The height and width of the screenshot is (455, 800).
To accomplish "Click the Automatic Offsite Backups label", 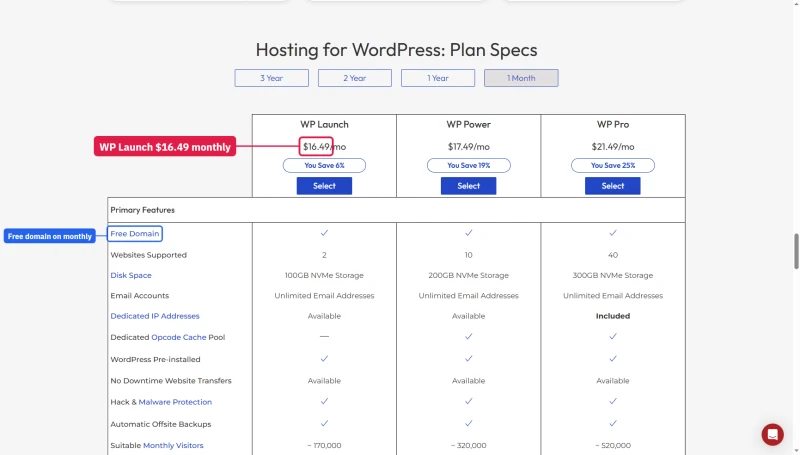I will click(x=161, y=424).
